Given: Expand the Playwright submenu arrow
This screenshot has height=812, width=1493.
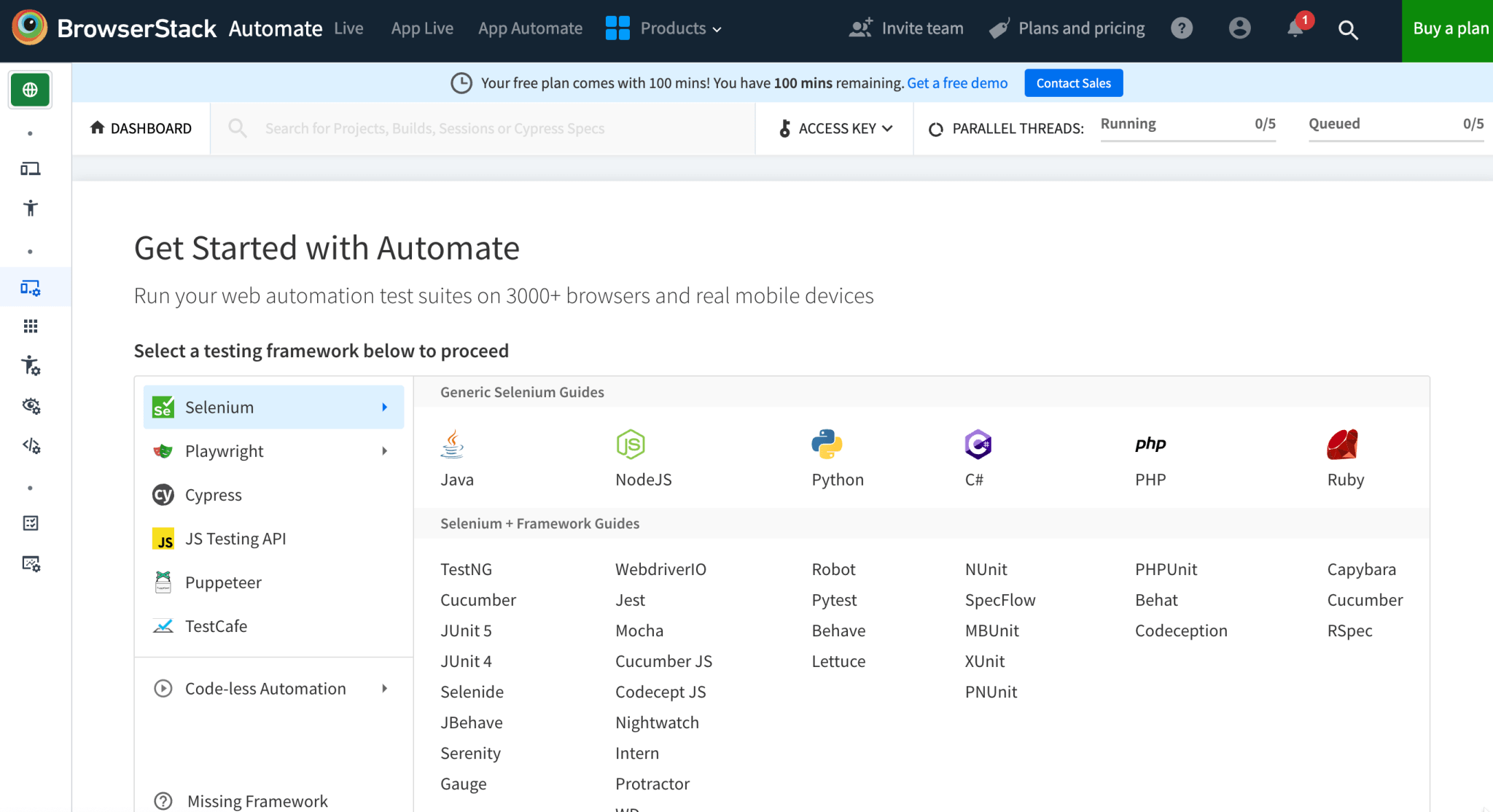Looking at the screenshot, I should point(385,450).
